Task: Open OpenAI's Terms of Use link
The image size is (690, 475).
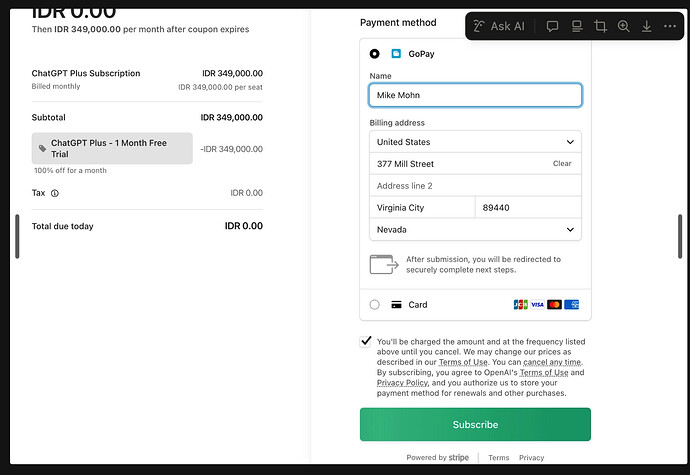Action: 544,372
